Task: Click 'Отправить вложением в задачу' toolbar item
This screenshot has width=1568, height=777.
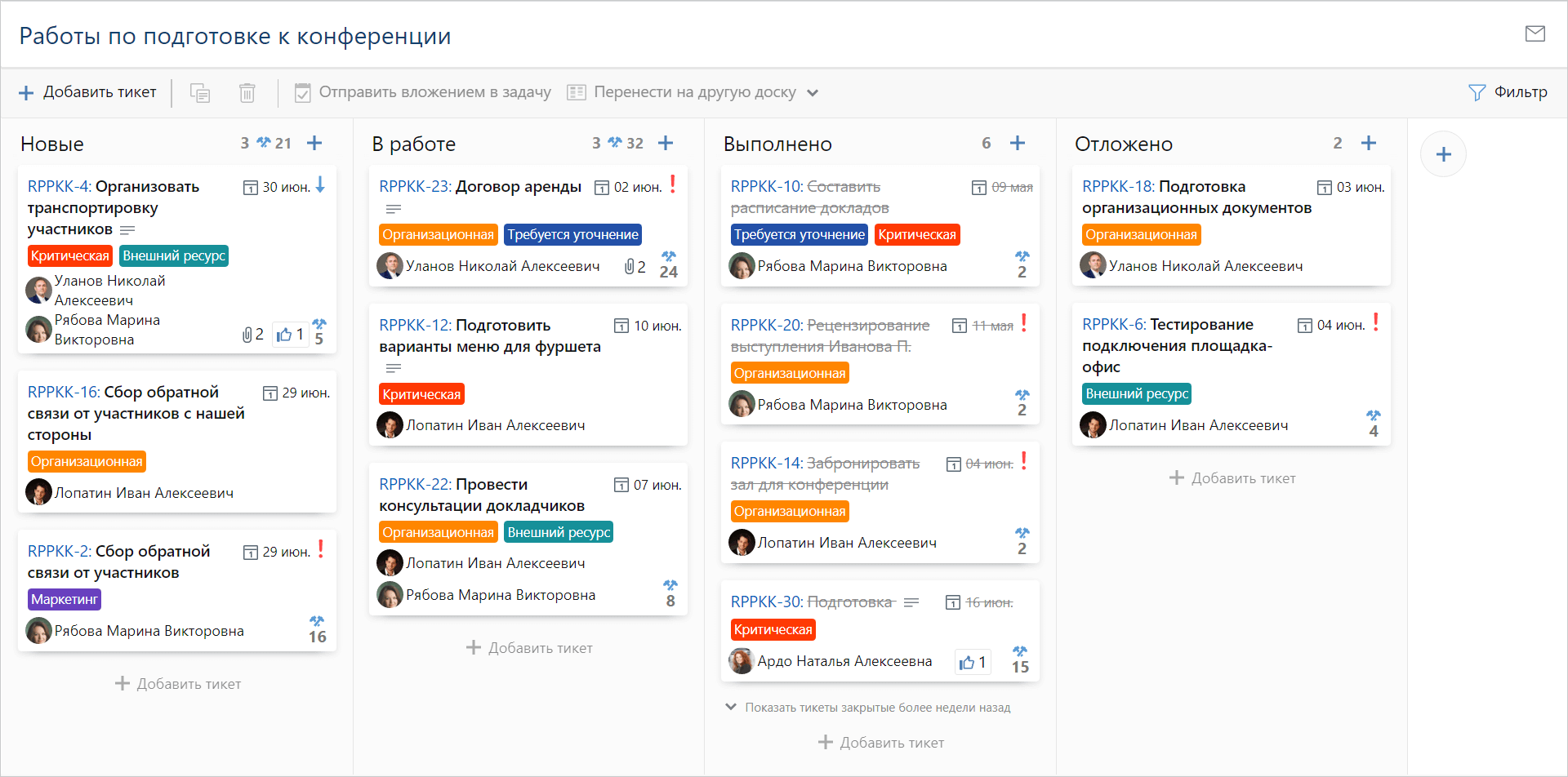Action: coord(423,92)
